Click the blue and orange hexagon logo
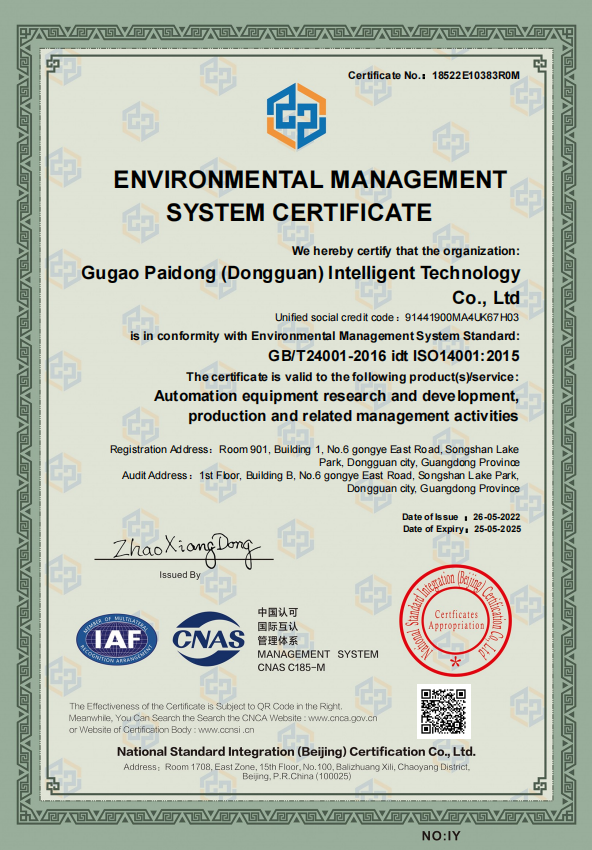Viewport: 592px width, 850px height. tap(296, 117)
